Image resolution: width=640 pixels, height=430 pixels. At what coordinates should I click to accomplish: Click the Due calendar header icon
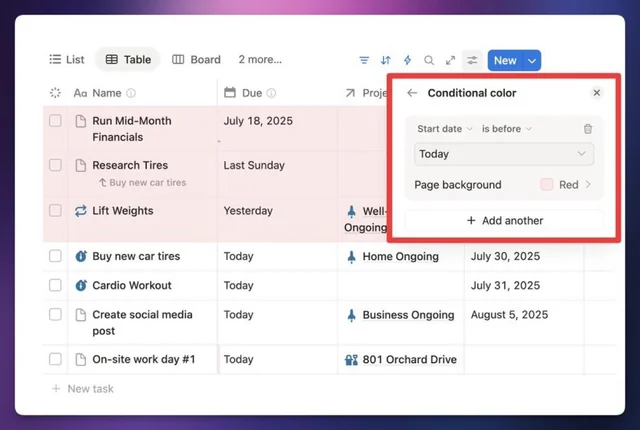coord(230,93)
